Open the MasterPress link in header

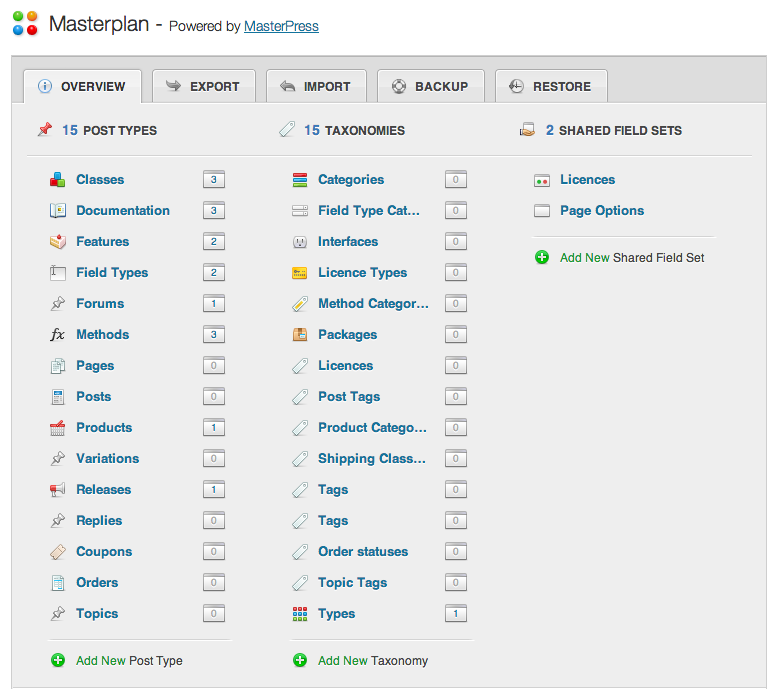click(x=281, y=26)
